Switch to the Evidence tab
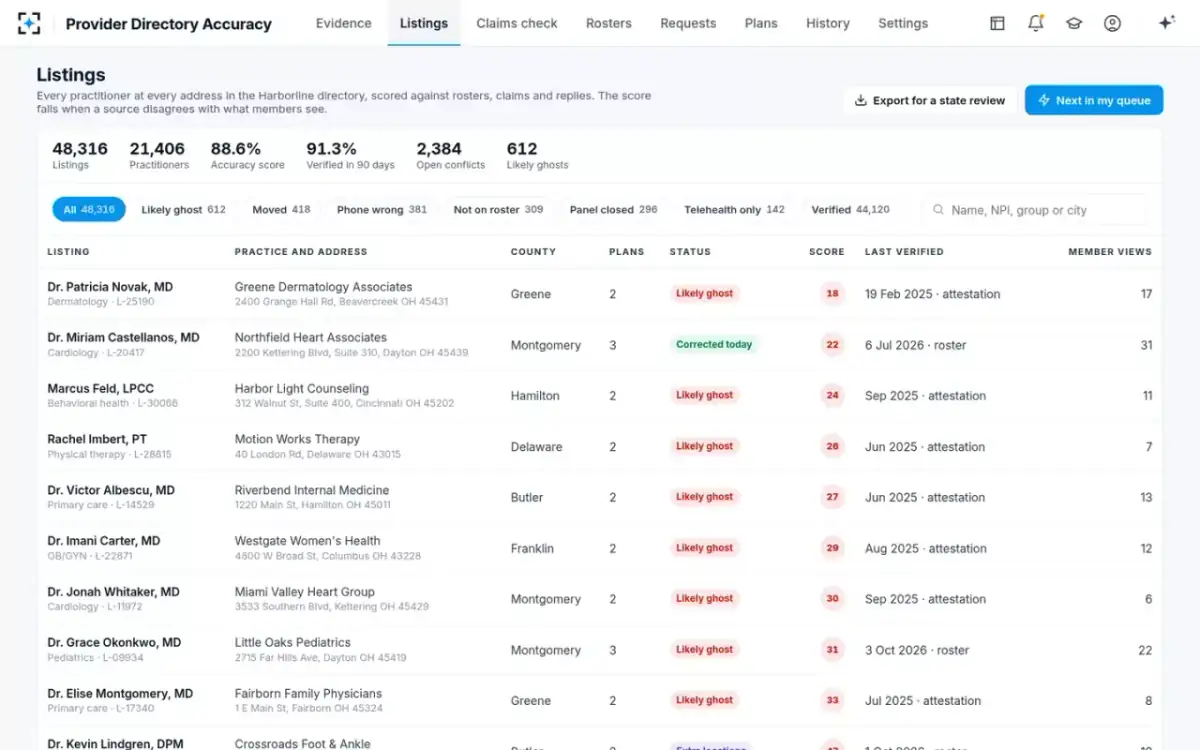Screen dimensions: 1200x750 pyautogui.click(x=343, y=23)
